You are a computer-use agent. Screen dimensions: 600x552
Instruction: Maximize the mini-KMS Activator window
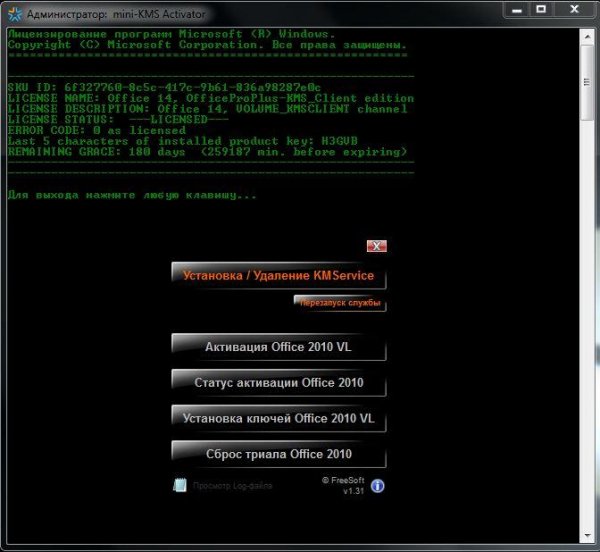[539, 11]
